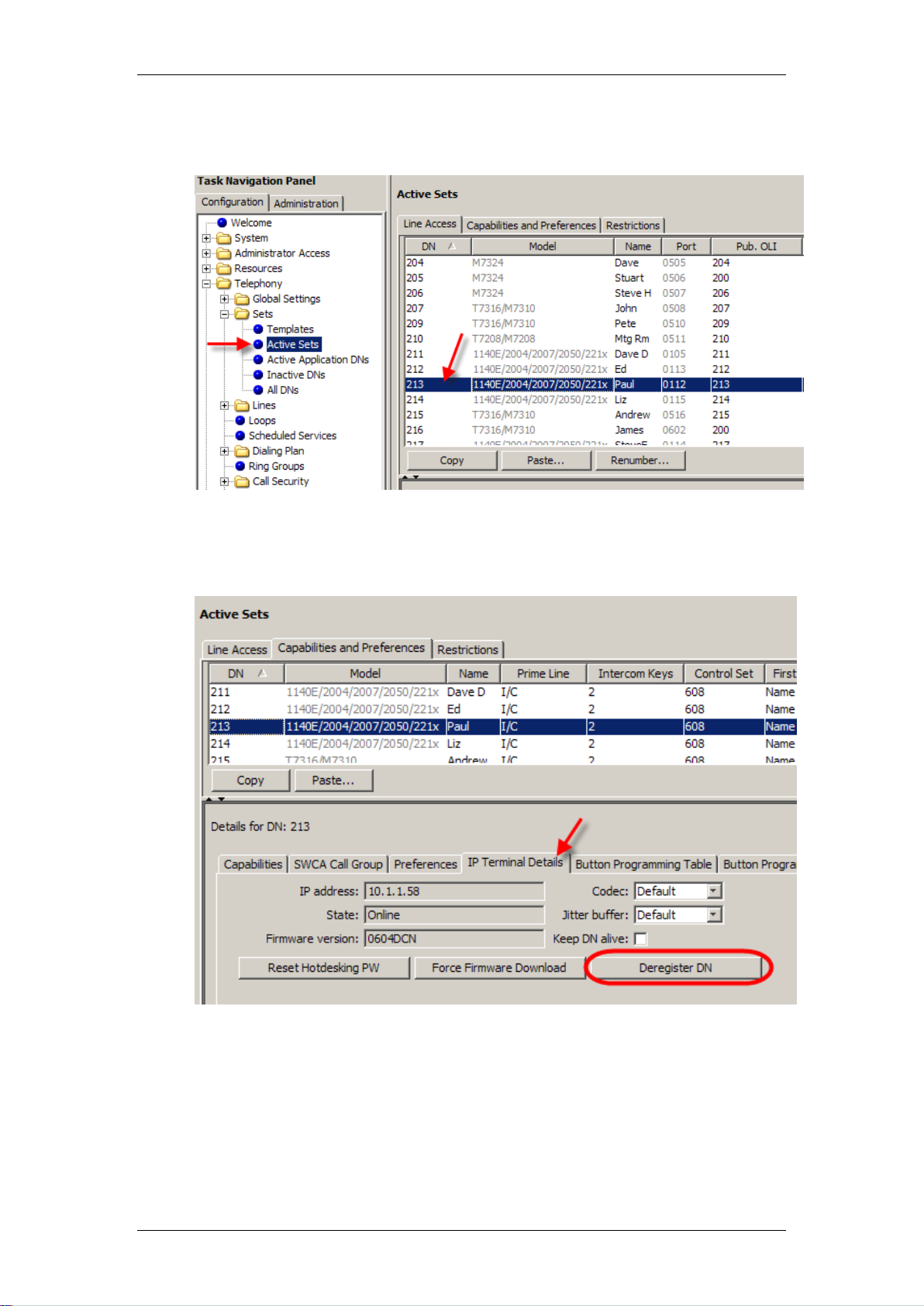The width and height of the screenshot is (924, 1306).
Task: Open the Preferences tab
Action: (x=425, y=864)
